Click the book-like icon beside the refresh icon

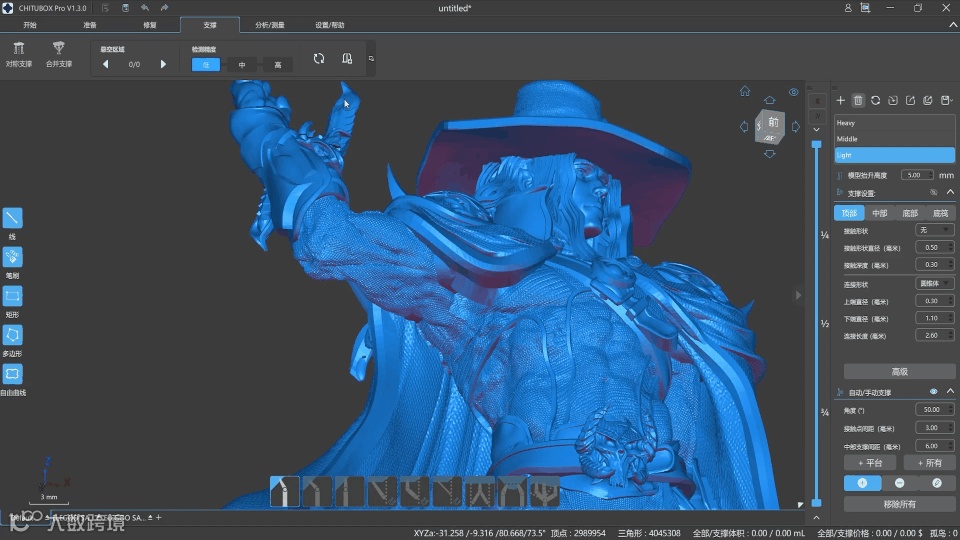tap(347, 59)
